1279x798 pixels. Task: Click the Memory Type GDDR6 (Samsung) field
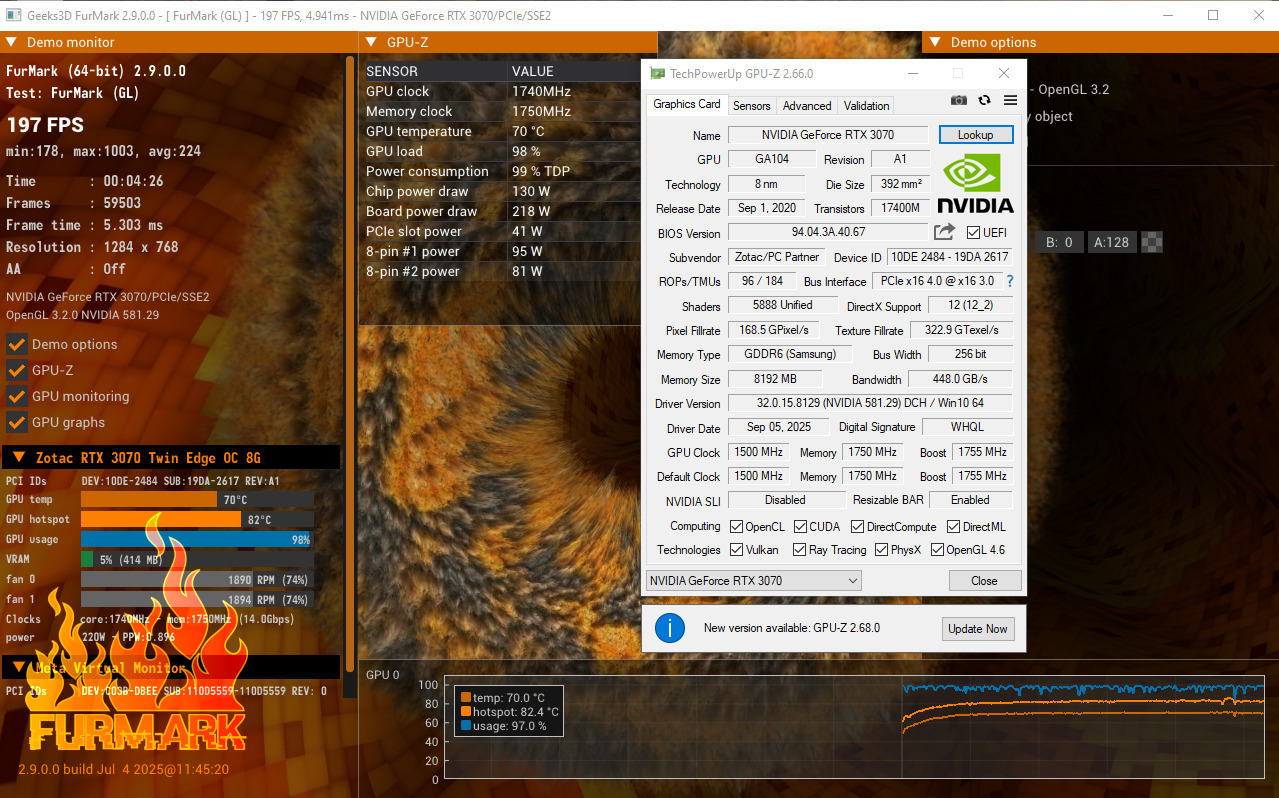coord(790,354)
